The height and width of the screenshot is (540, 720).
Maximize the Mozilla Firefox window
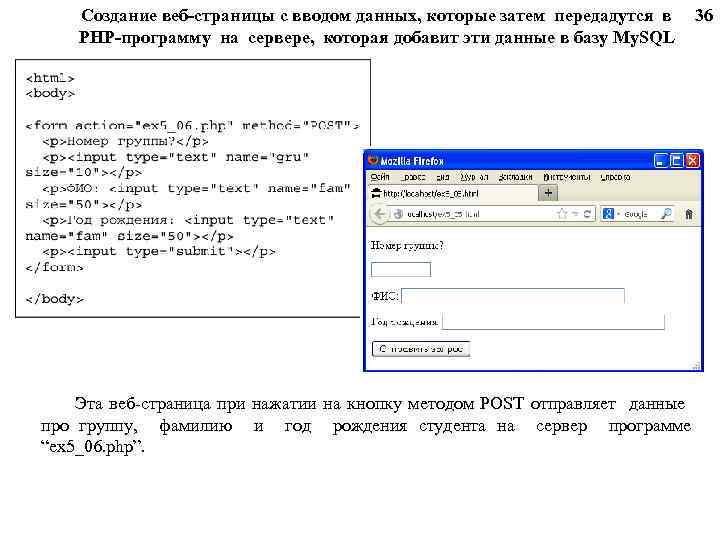point(676,161)
